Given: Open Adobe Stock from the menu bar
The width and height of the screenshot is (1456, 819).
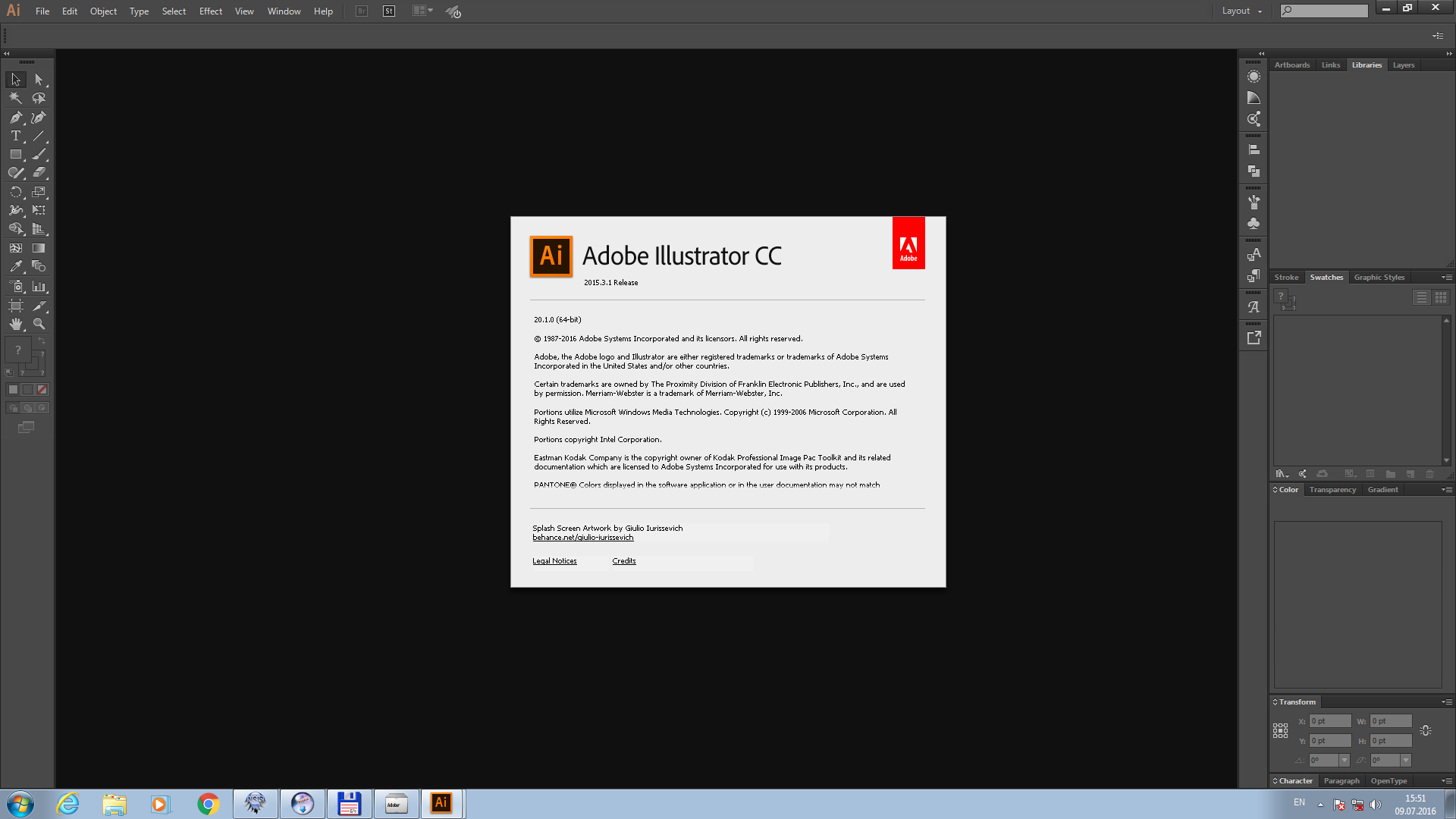Looking at the screenshot, I should 389,11.
